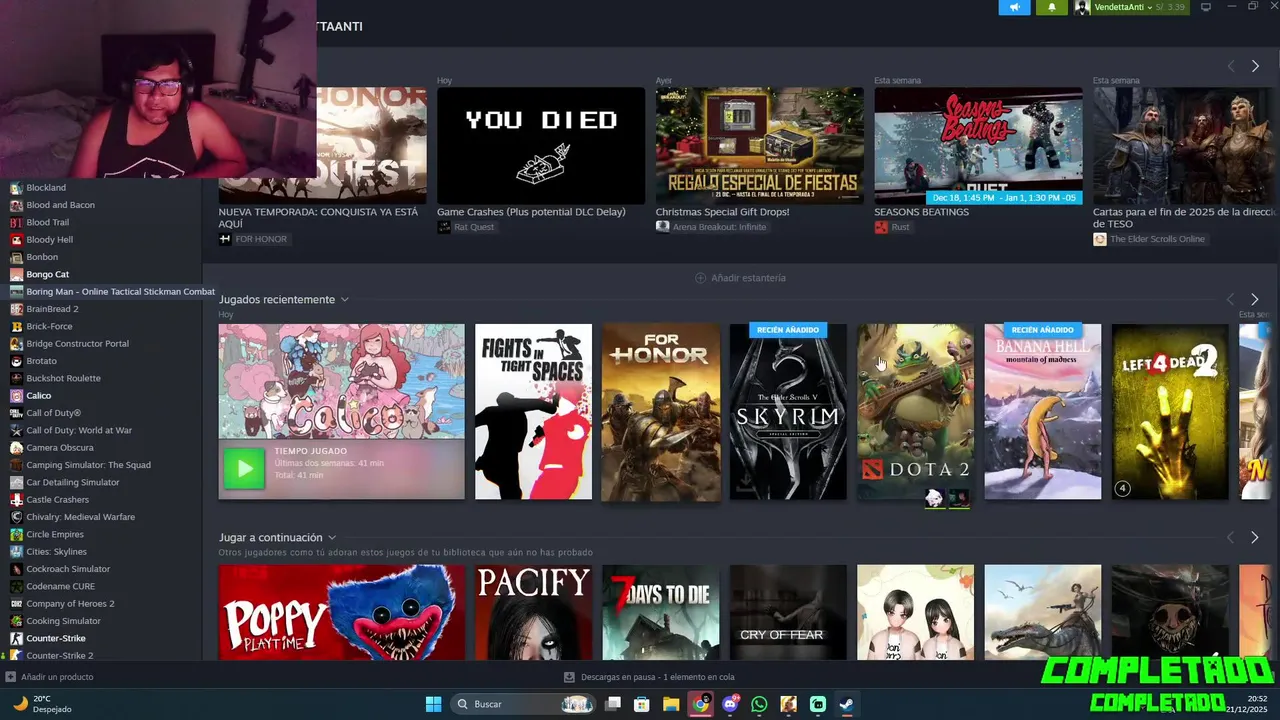Open File Explorer from the taskbar
Viewport: 1280px width, 720px height.
click(671, 704)
